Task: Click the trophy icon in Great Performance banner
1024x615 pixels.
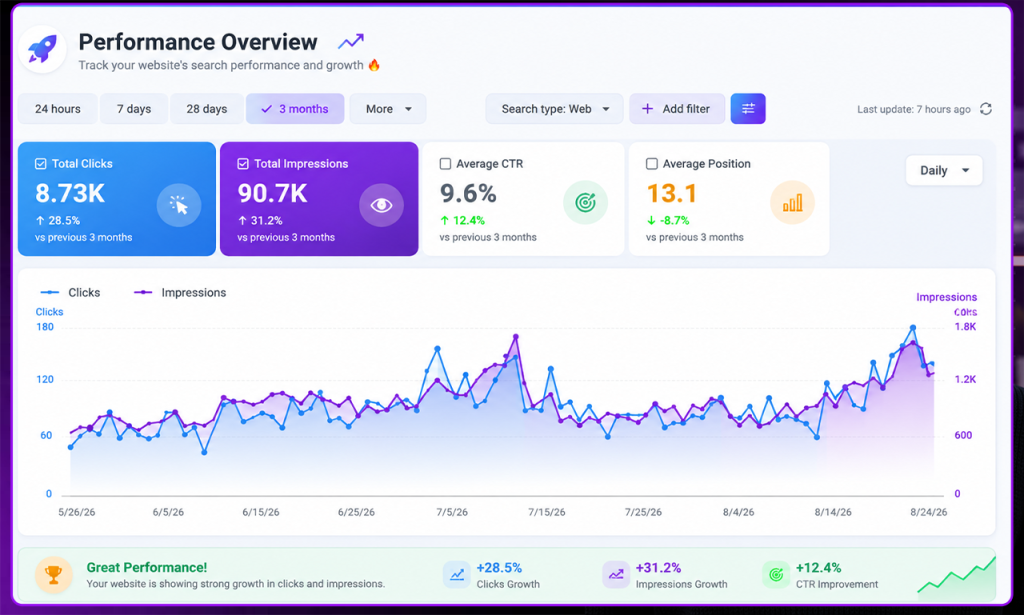Action: [x=54, y=575]
